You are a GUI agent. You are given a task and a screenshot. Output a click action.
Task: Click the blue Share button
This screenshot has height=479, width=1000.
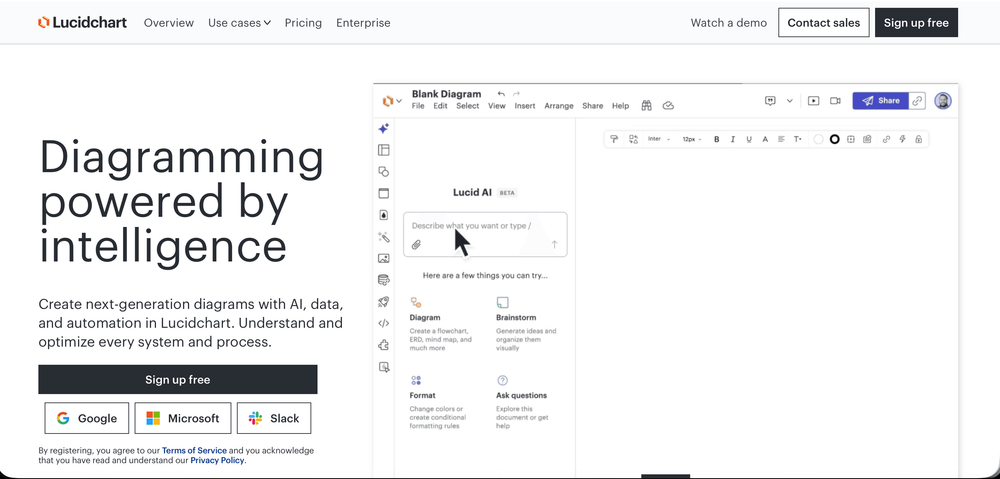pos(880,101)
